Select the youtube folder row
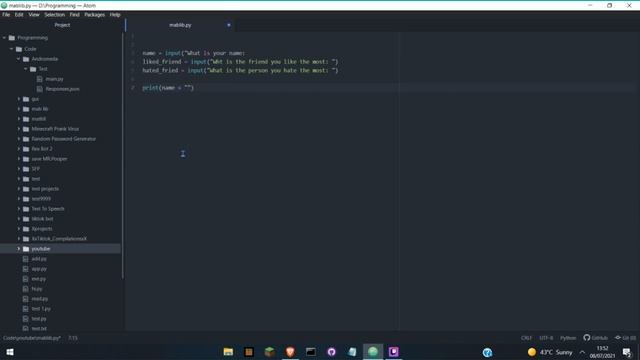The image size is (640, 360). (x=60, y=249)
